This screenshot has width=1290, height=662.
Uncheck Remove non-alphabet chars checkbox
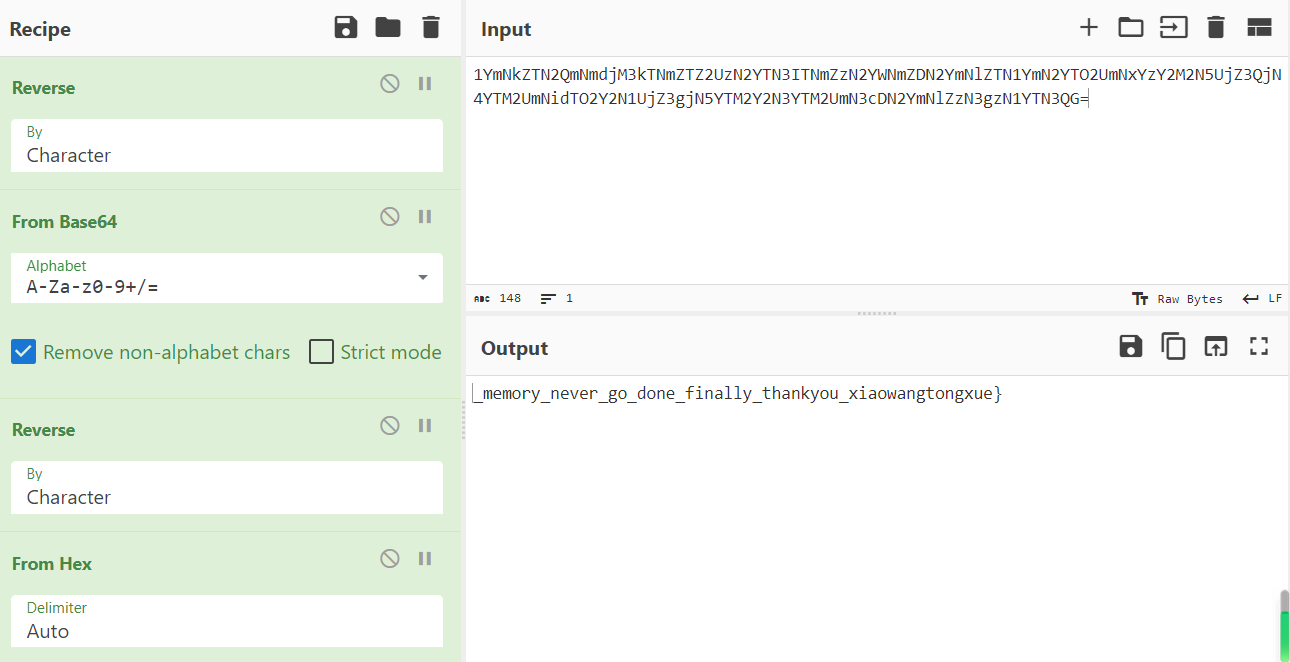pyautogui.click(x=24, y=352)
